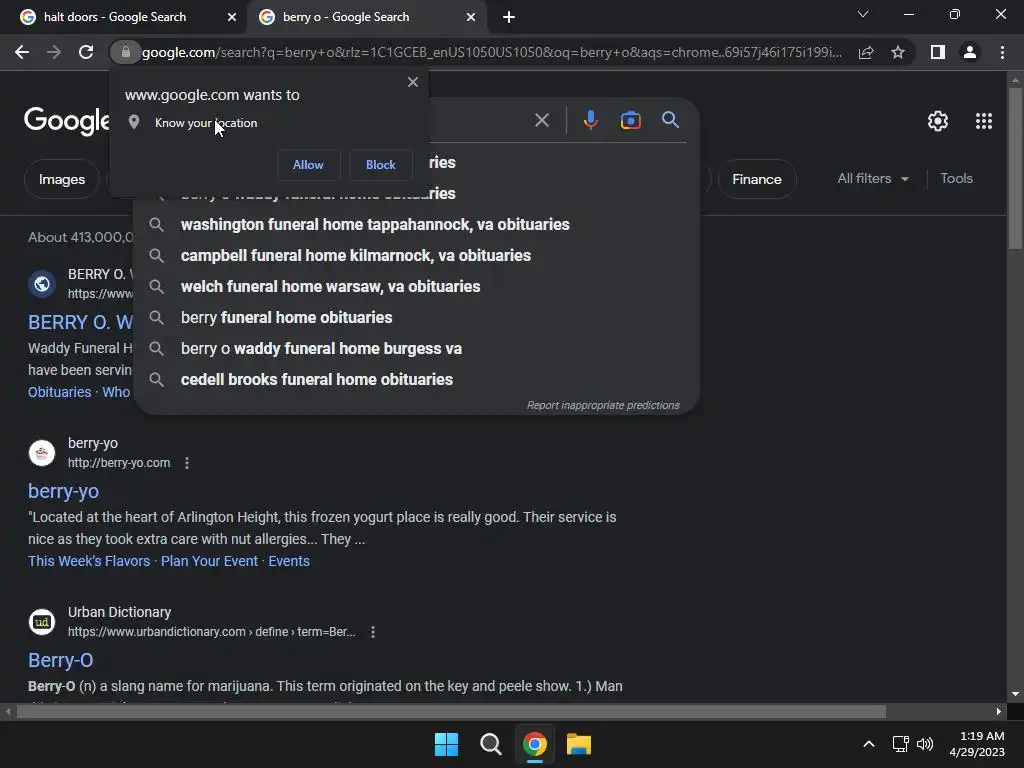The height and width of the screenshot is (768, 1024).
Task: Open the berry-yo result title
Action: click(x=63, y=491)
